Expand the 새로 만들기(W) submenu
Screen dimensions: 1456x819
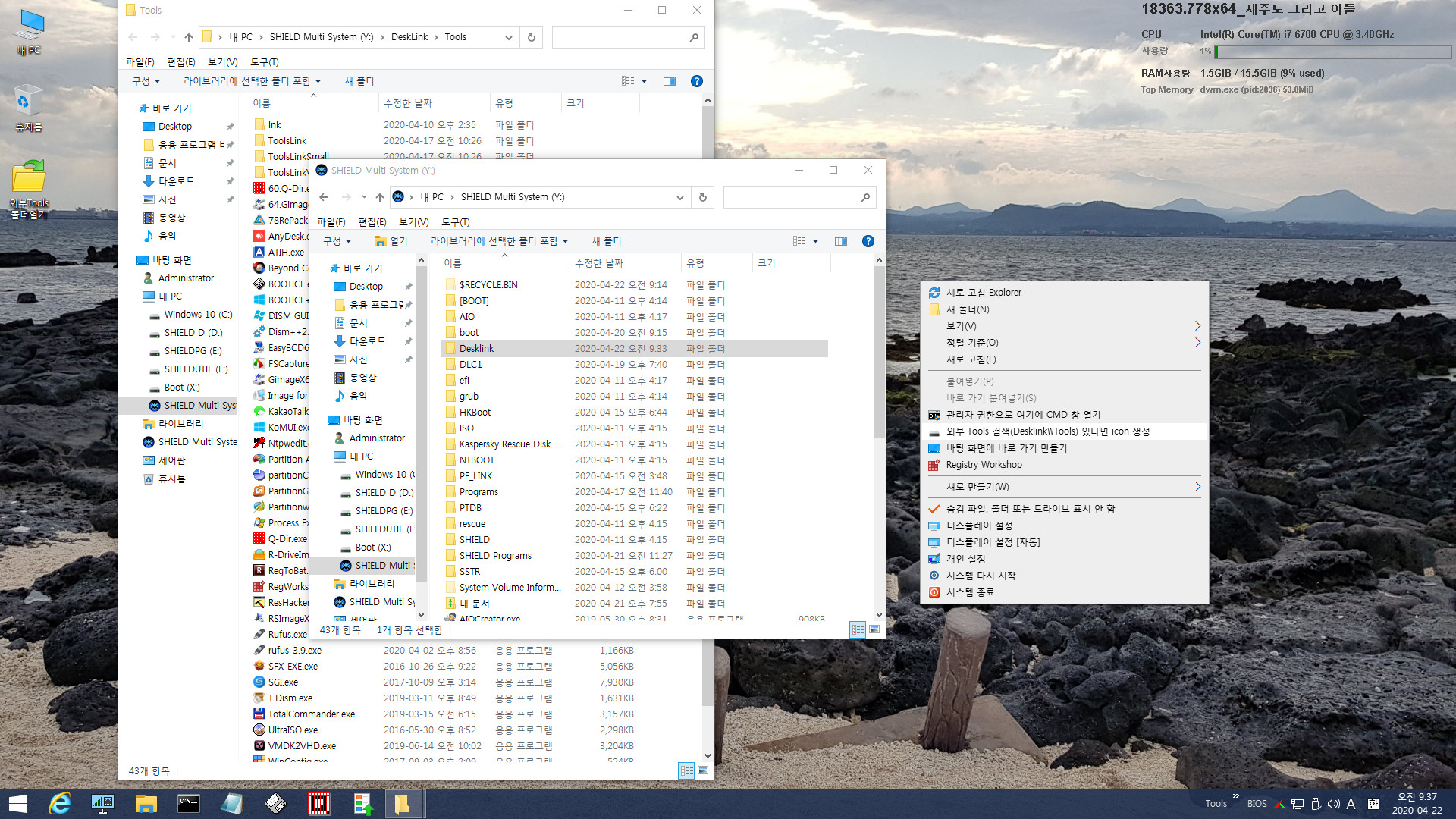point(1064,487)
